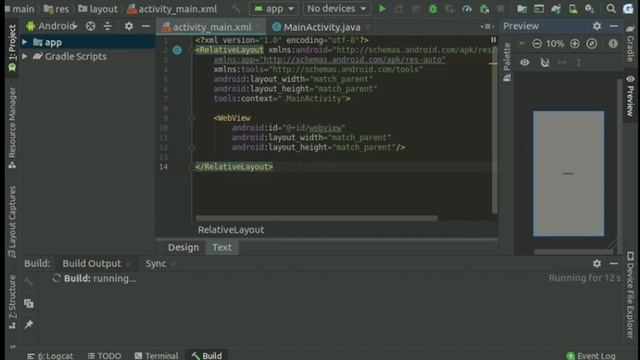Select the Sync tab

click(x=156, y=264)
